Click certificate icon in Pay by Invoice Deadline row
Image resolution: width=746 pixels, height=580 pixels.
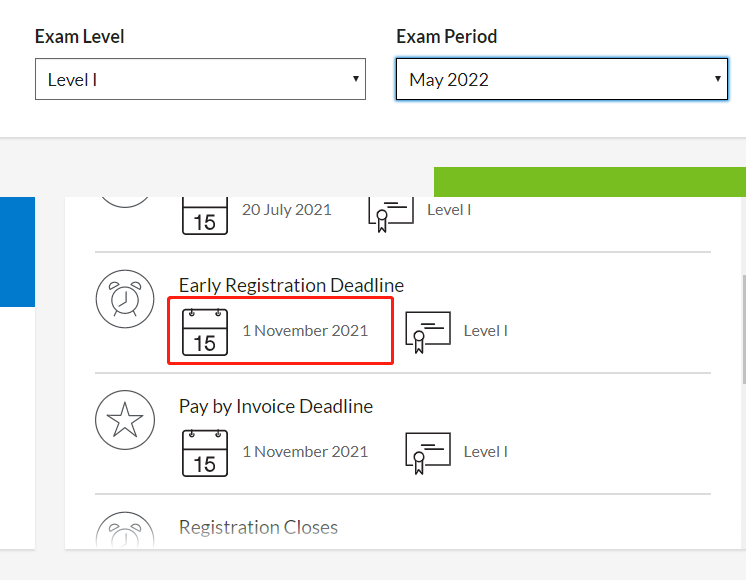pos(428,452)
